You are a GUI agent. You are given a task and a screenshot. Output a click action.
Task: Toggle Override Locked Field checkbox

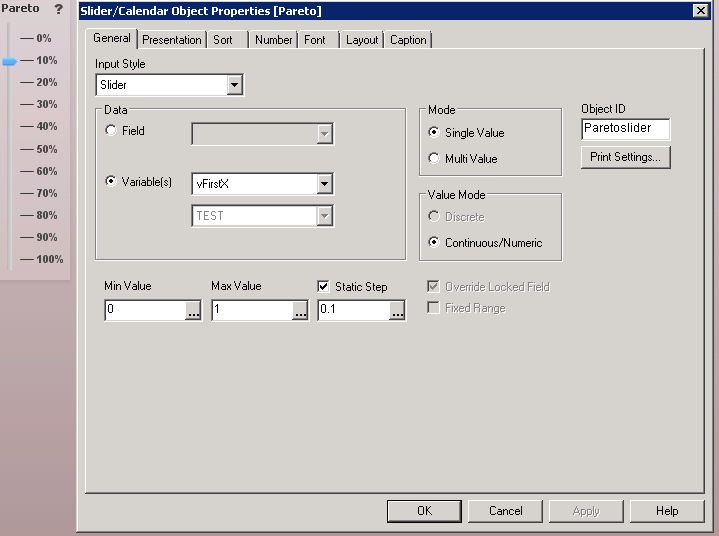433,287
